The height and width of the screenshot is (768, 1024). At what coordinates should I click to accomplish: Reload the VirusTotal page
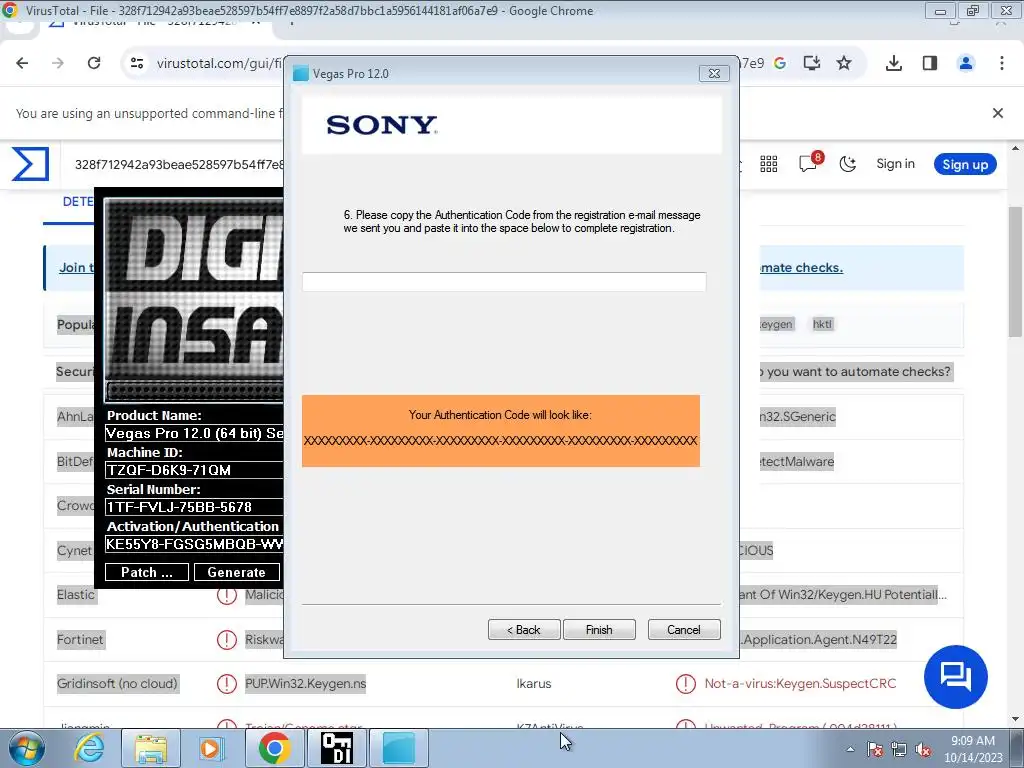(x=94, y=63)
